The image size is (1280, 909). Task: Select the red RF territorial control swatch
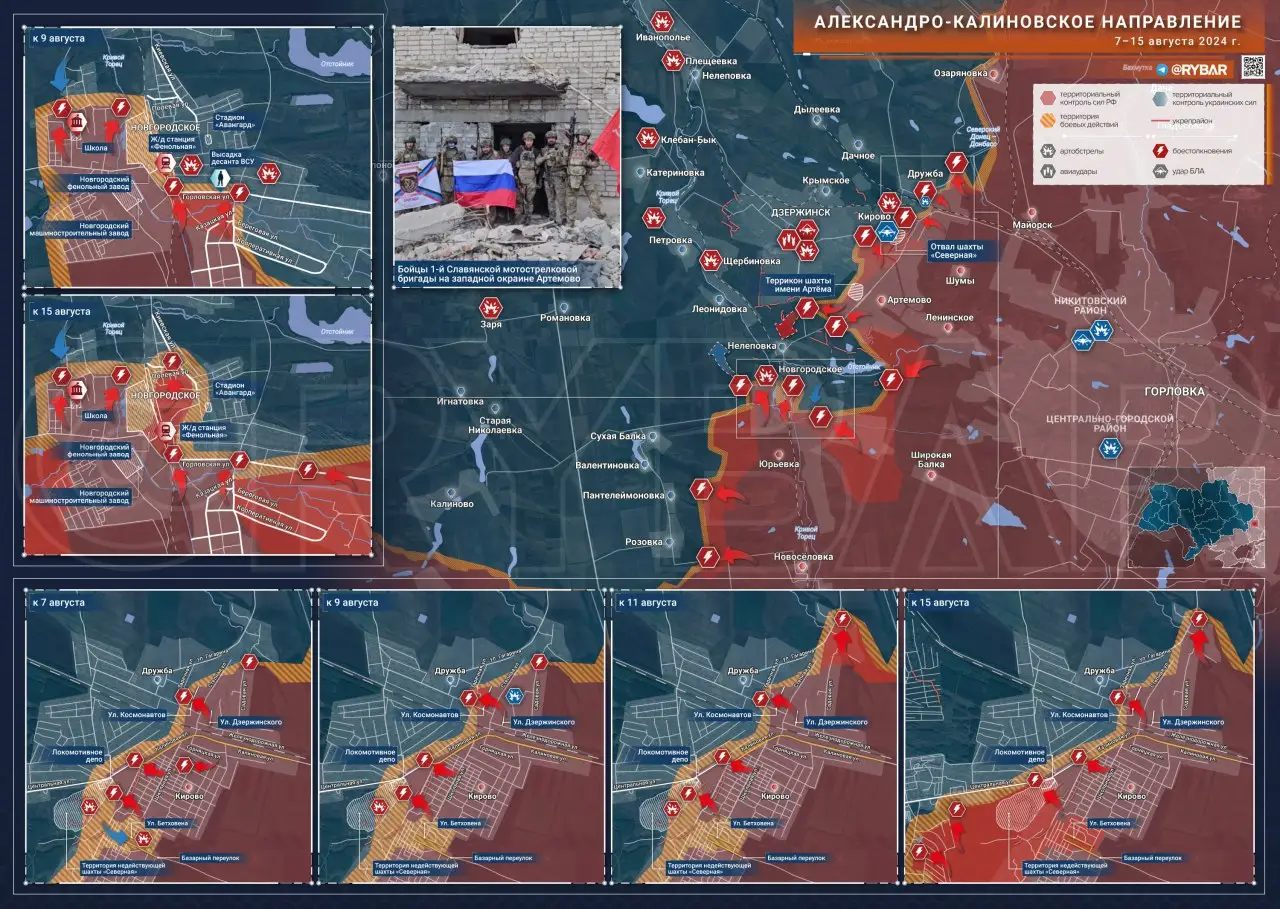pos(1048,98)
